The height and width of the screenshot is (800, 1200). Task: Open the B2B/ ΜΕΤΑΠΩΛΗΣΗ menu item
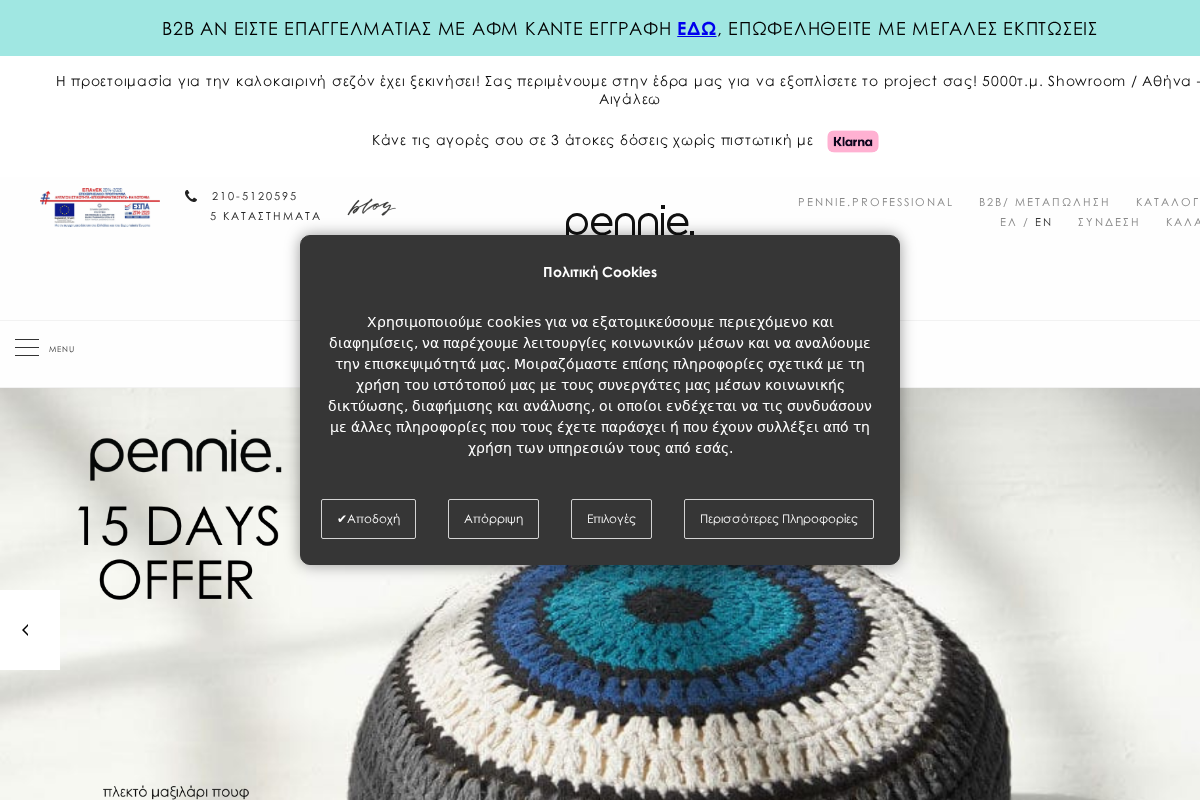click(1044, 202)
